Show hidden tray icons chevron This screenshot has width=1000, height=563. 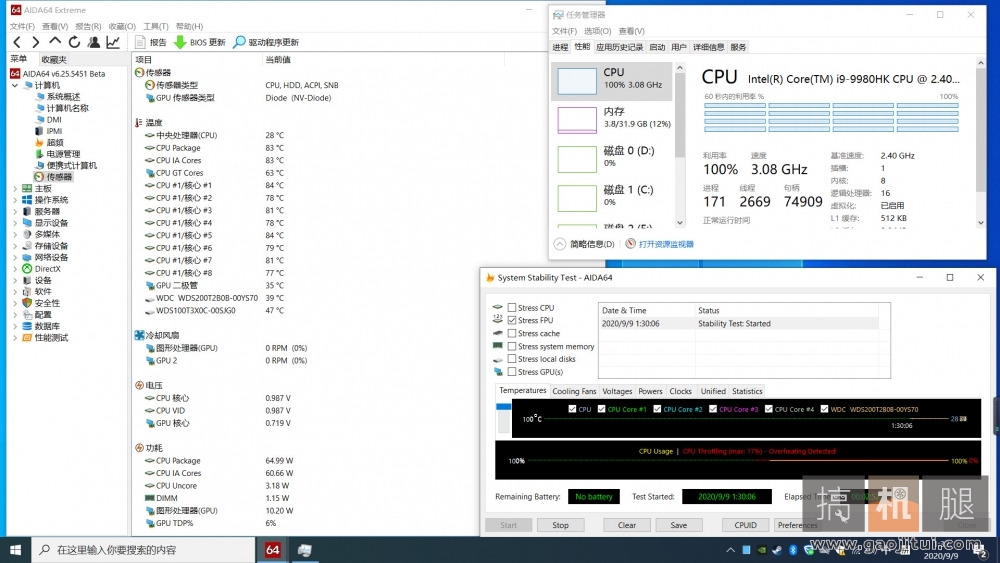tap(730, 550)
